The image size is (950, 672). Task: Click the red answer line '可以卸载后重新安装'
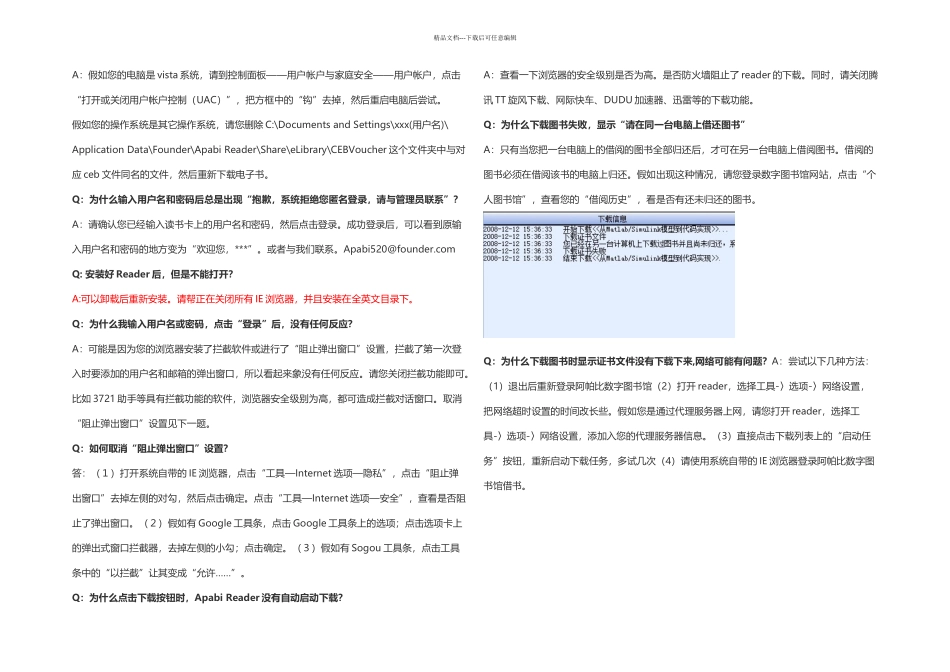tap(244, 299)
